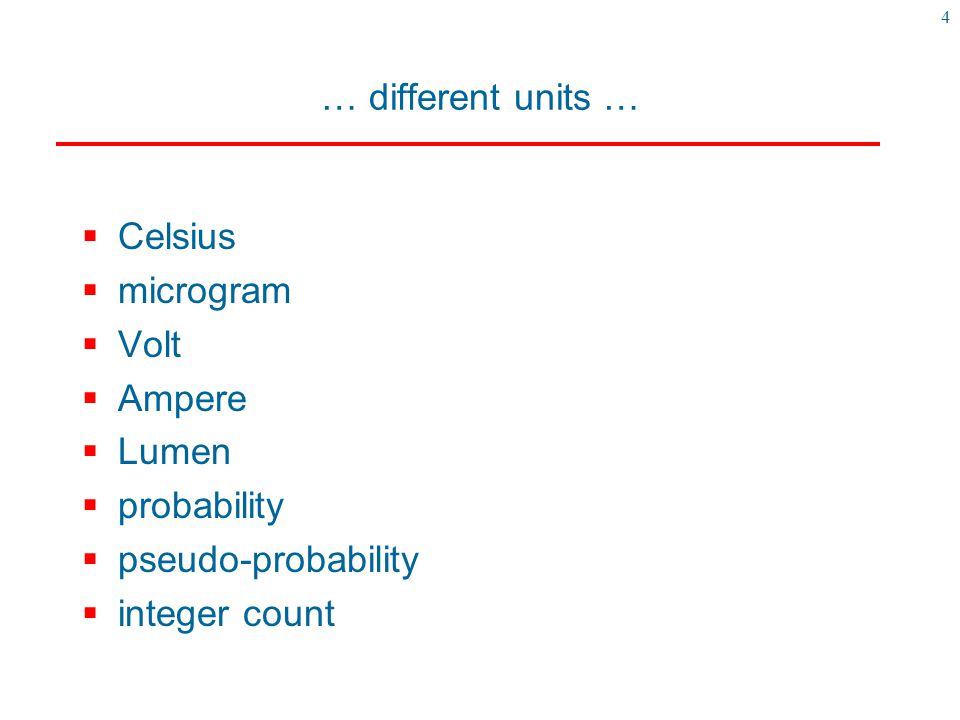Select the microgram list item text
Image resolution: width=960 pixels, height=720 pixels.
pos(204,293)
